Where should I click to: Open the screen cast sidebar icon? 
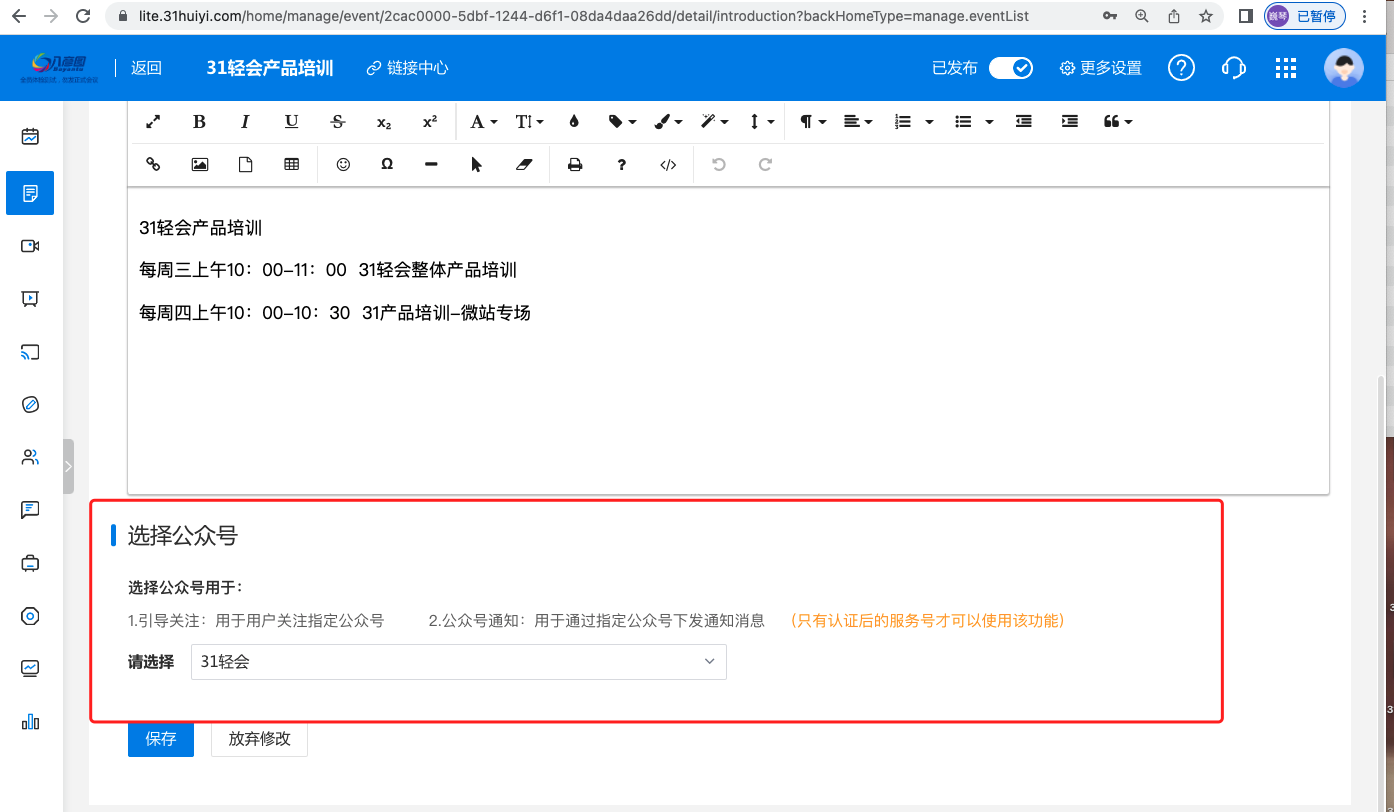point(30,352)
